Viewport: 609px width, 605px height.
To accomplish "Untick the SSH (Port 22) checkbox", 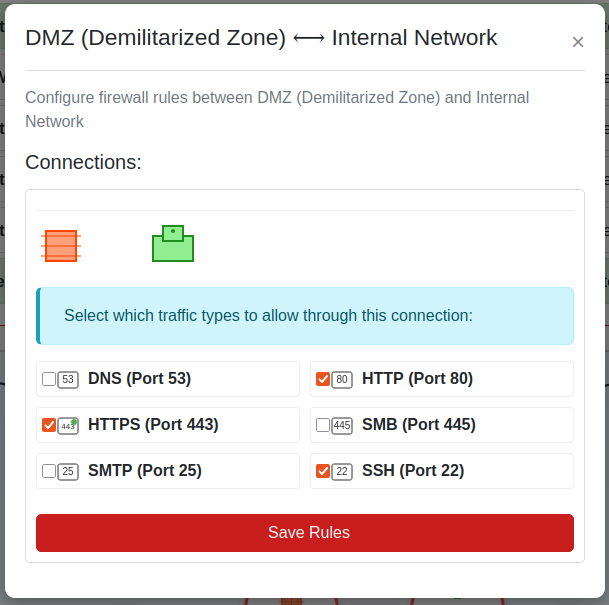I will (x=323, y=471).
